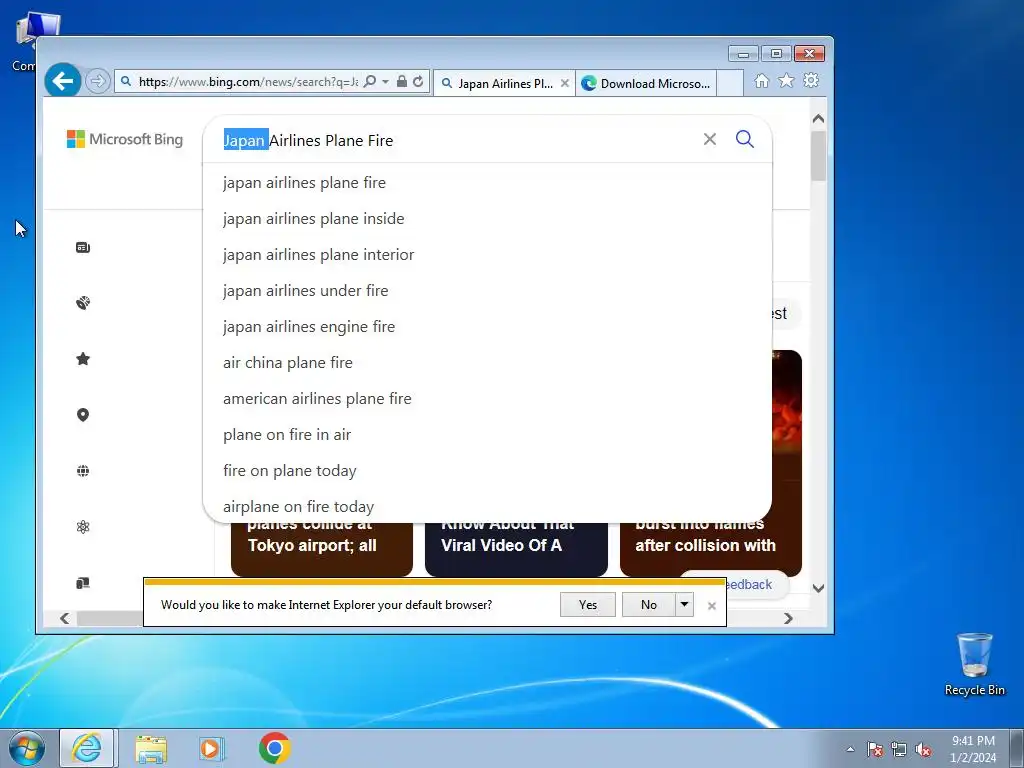Click the address bar search magnifier icon

[x=370, y=82]
